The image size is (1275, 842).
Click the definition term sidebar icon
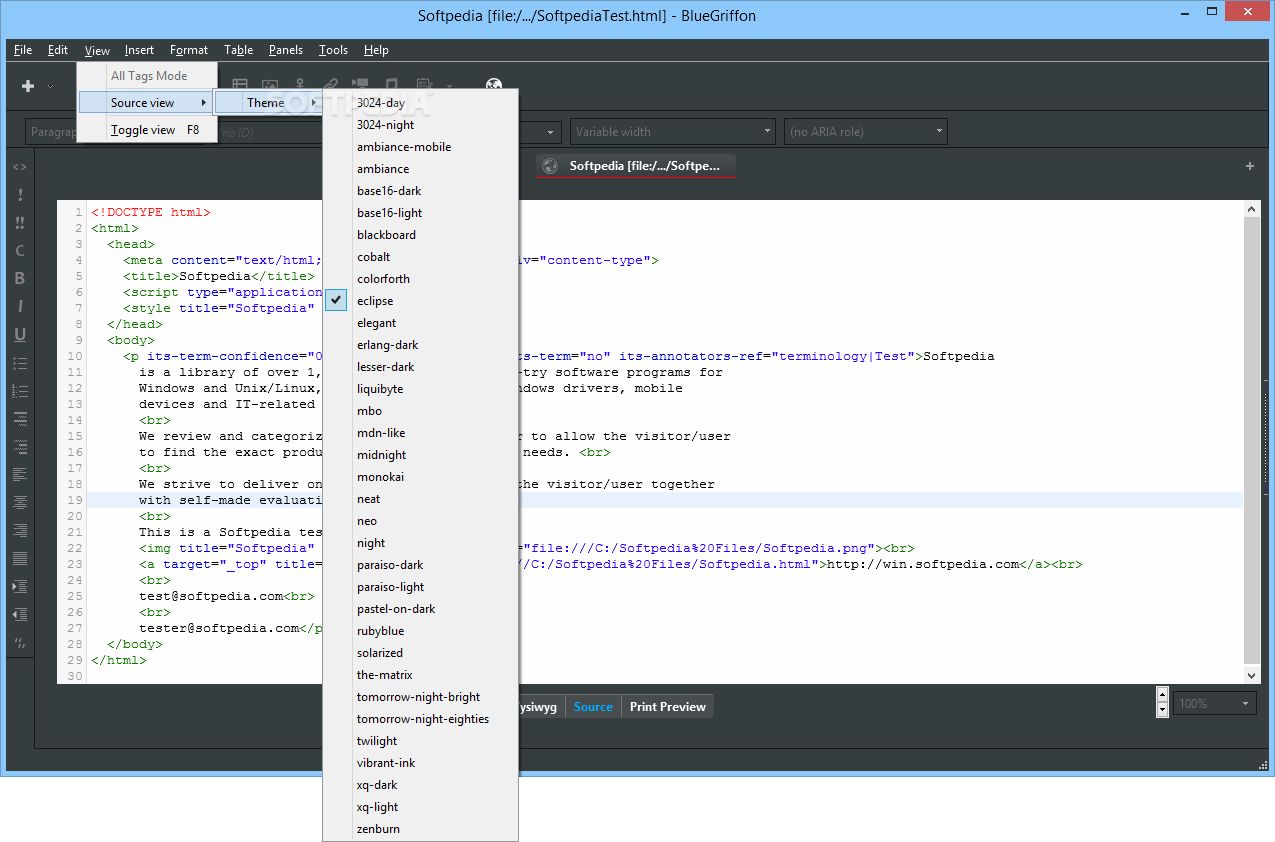tap(20, 419)
